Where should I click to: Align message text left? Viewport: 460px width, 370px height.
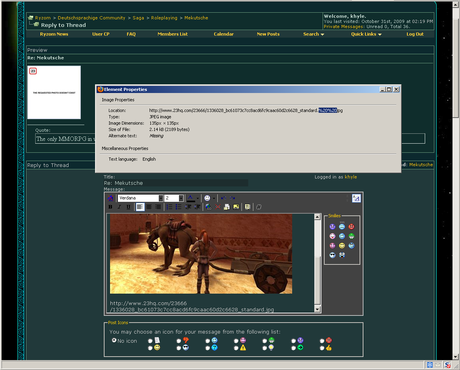tap(140, 207)
